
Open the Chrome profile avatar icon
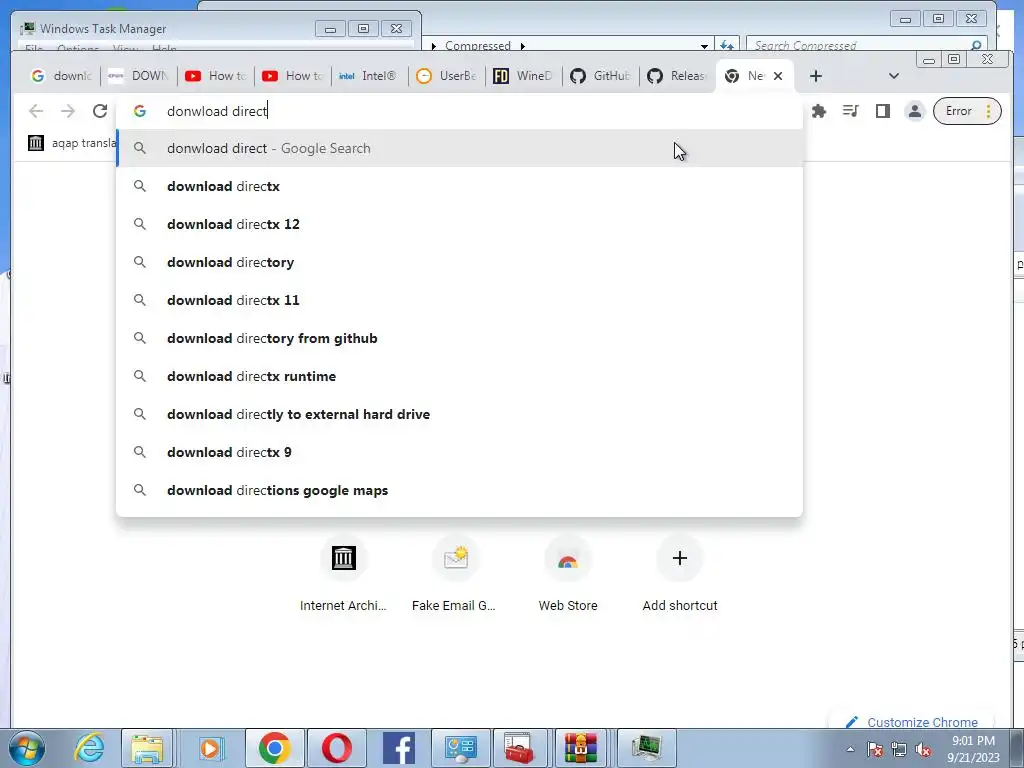click(x=915, y=111)
